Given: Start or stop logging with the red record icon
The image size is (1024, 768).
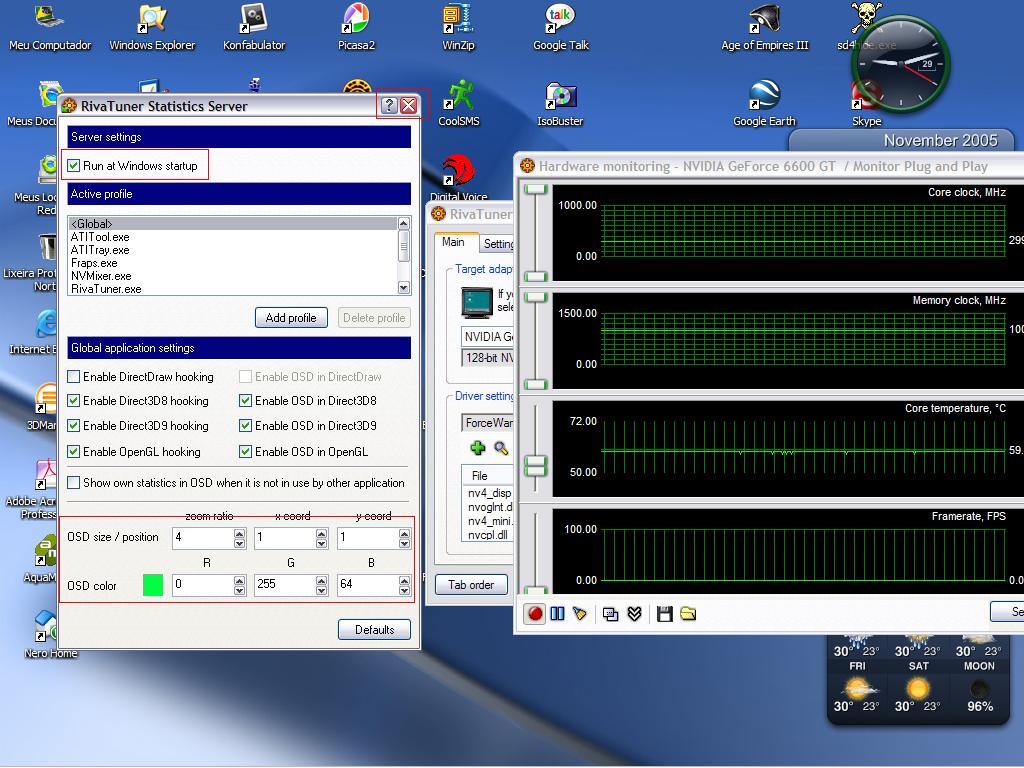Looking at the screenshot, I should [535, 614].
